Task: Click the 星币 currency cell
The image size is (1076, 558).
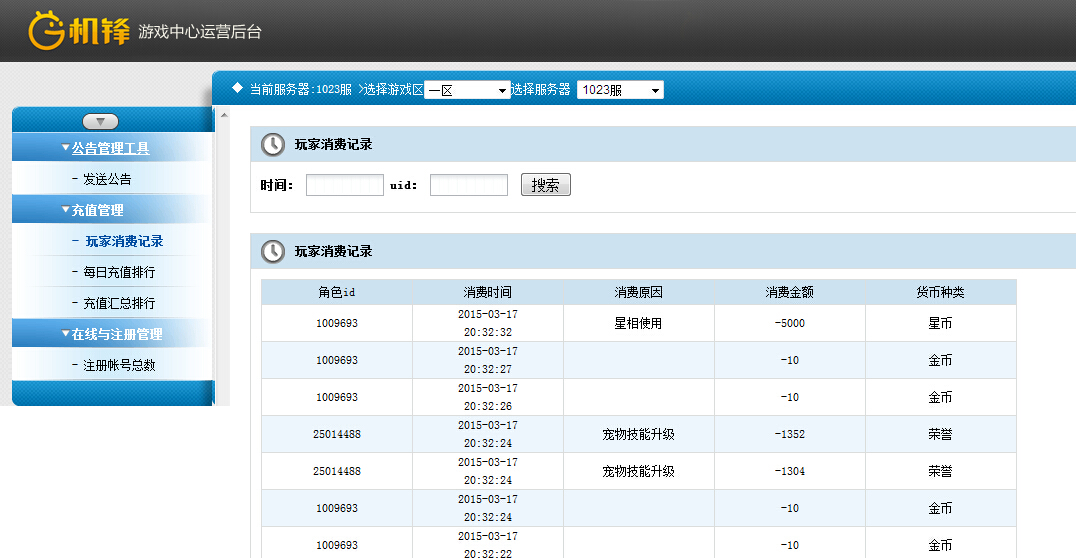Action: coord(940,323)
